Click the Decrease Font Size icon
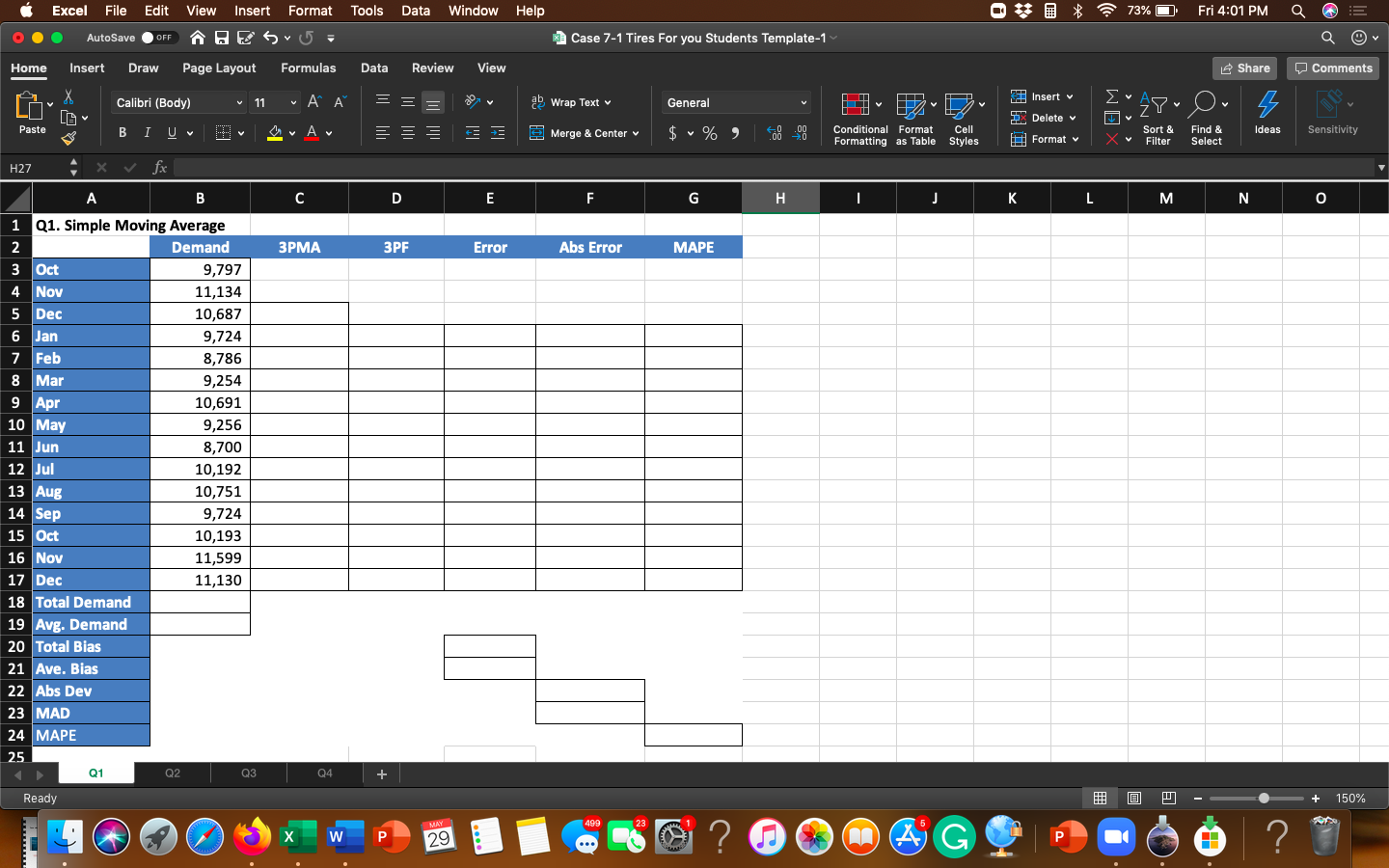The width and height of the screenshot is (1389, 868). tap(340, 102)
